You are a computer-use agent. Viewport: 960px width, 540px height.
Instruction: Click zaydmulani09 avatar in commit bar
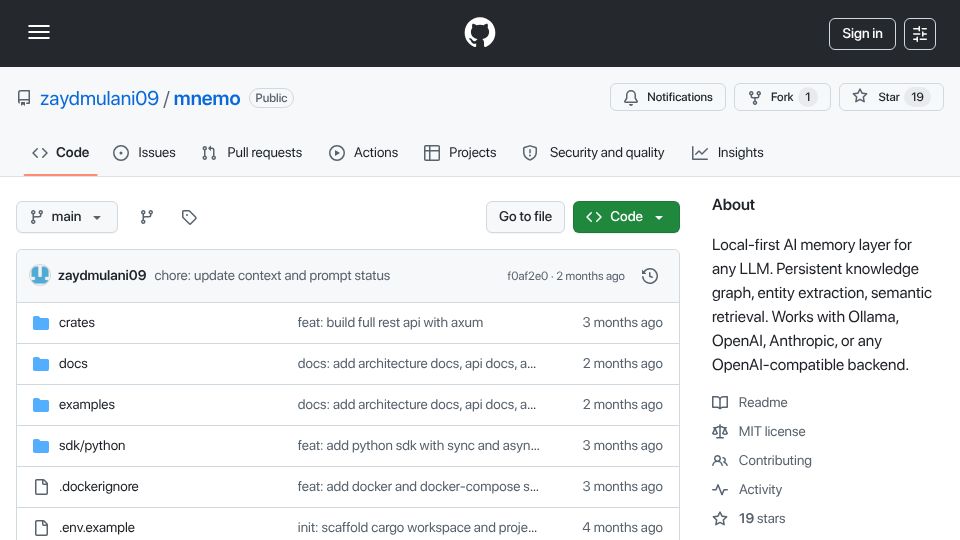click(40, 276)
